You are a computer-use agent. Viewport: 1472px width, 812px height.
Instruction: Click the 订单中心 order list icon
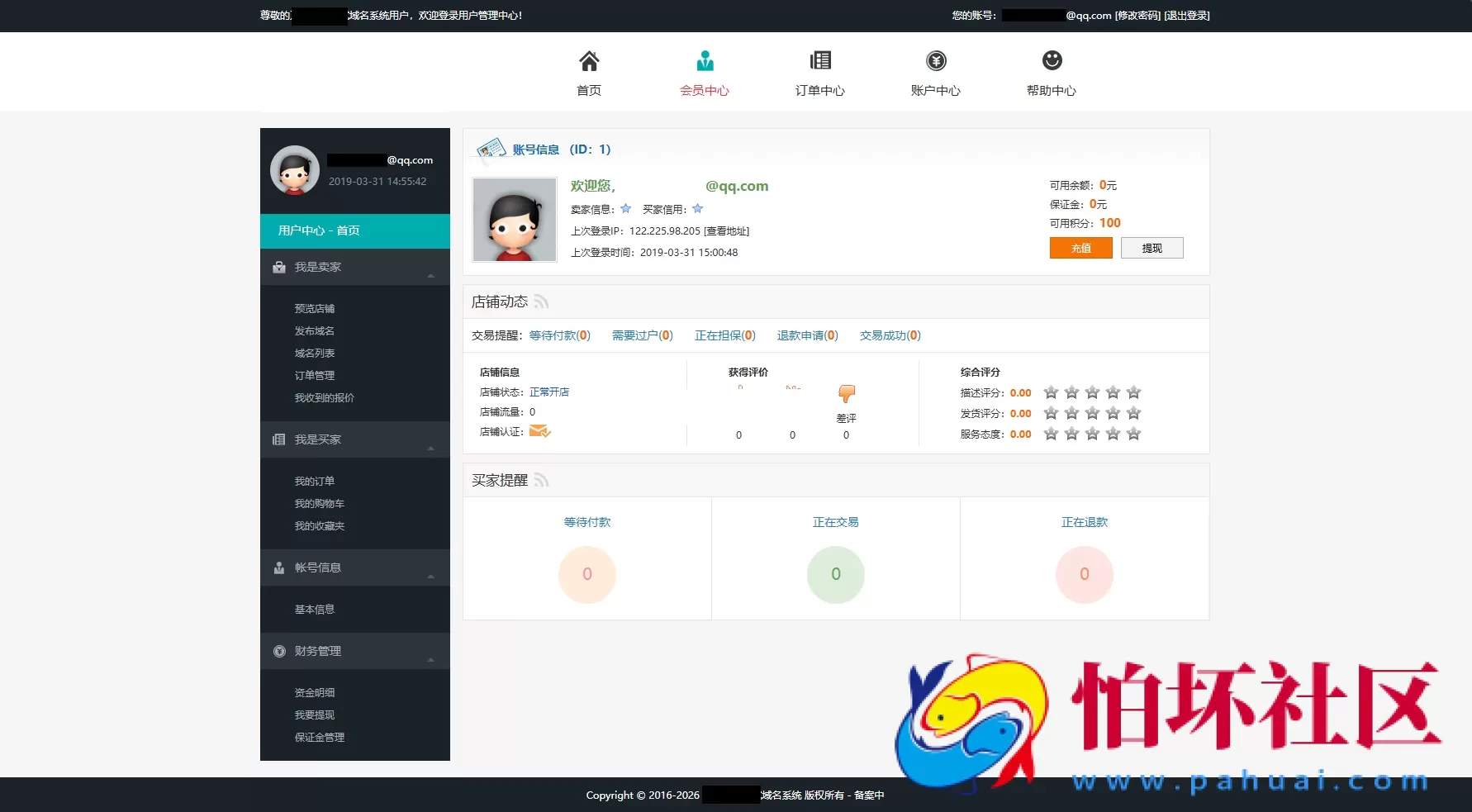820,61
